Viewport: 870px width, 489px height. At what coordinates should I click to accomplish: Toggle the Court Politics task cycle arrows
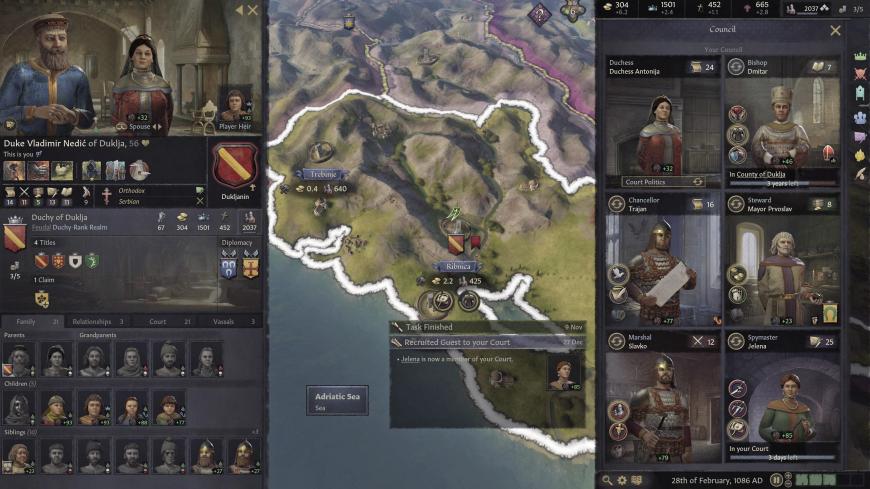click(697, 182)
